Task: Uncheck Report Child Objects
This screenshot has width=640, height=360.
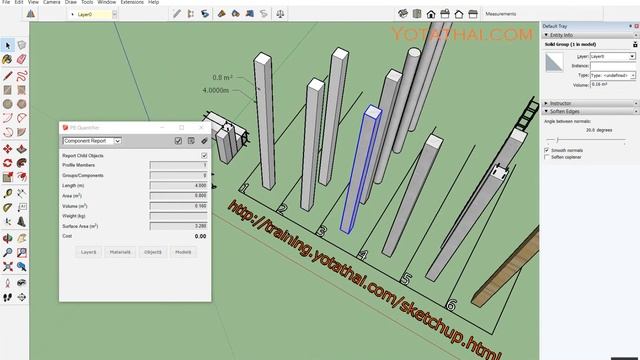Action: (204, 156)
